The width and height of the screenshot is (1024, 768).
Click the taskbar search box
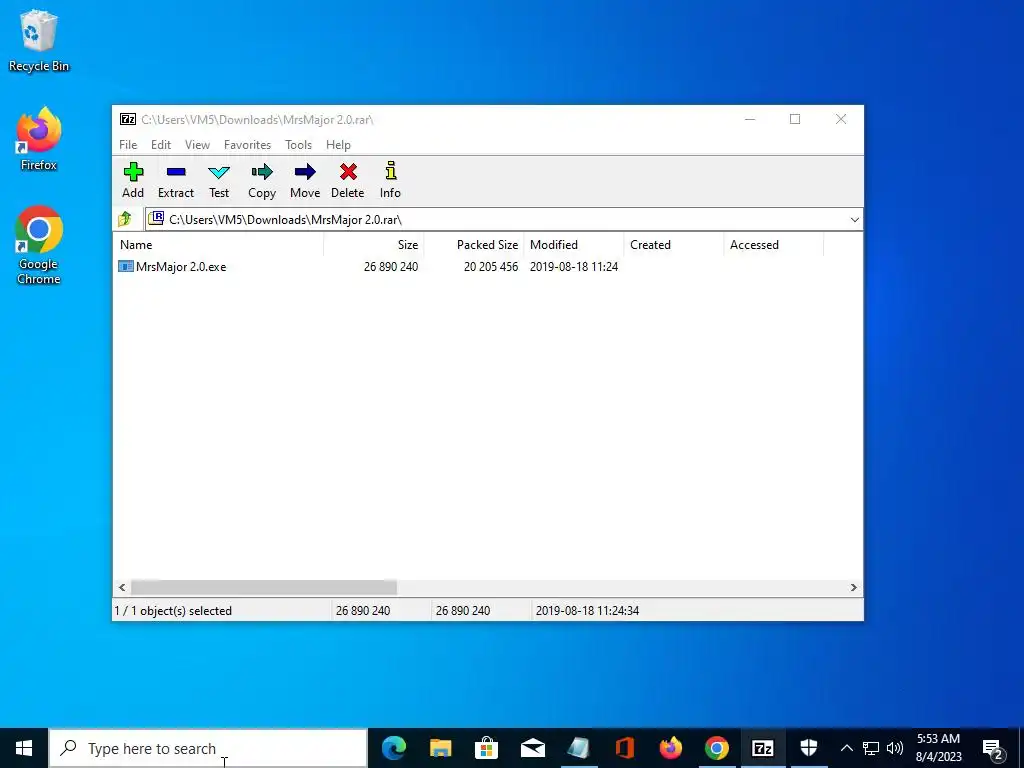(208, 748)
